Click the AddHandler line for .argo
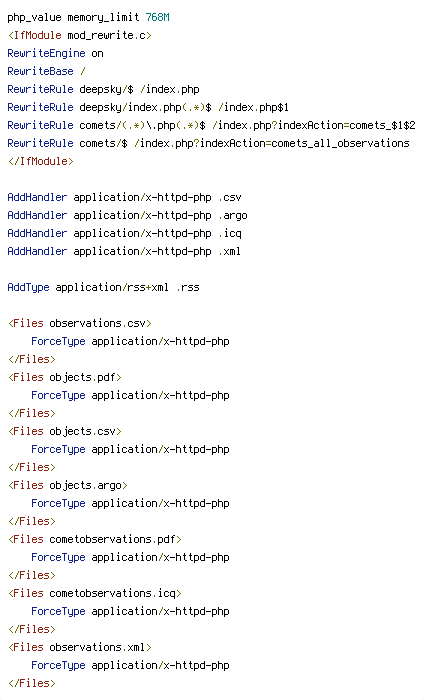 point(127,215)
